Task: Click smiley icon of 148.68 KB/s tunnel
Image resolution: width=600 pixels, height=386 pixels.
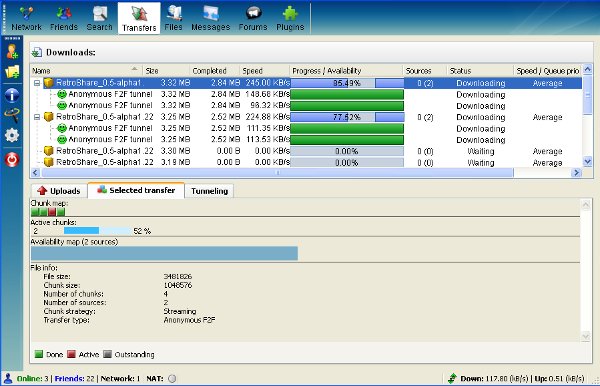Action: [62, 94]
